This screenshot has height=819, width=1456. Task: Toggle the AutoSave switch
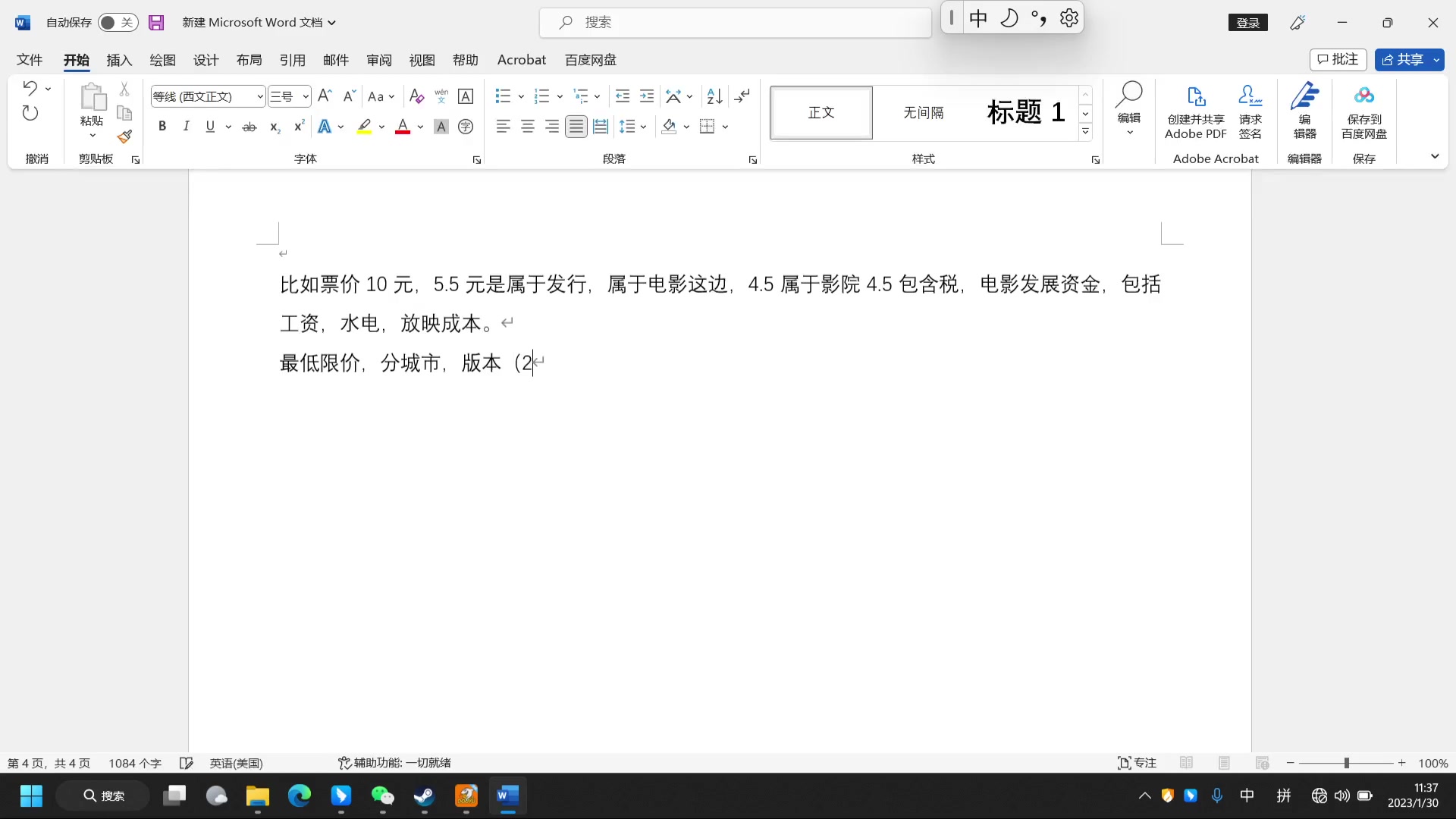pos(118,23)
